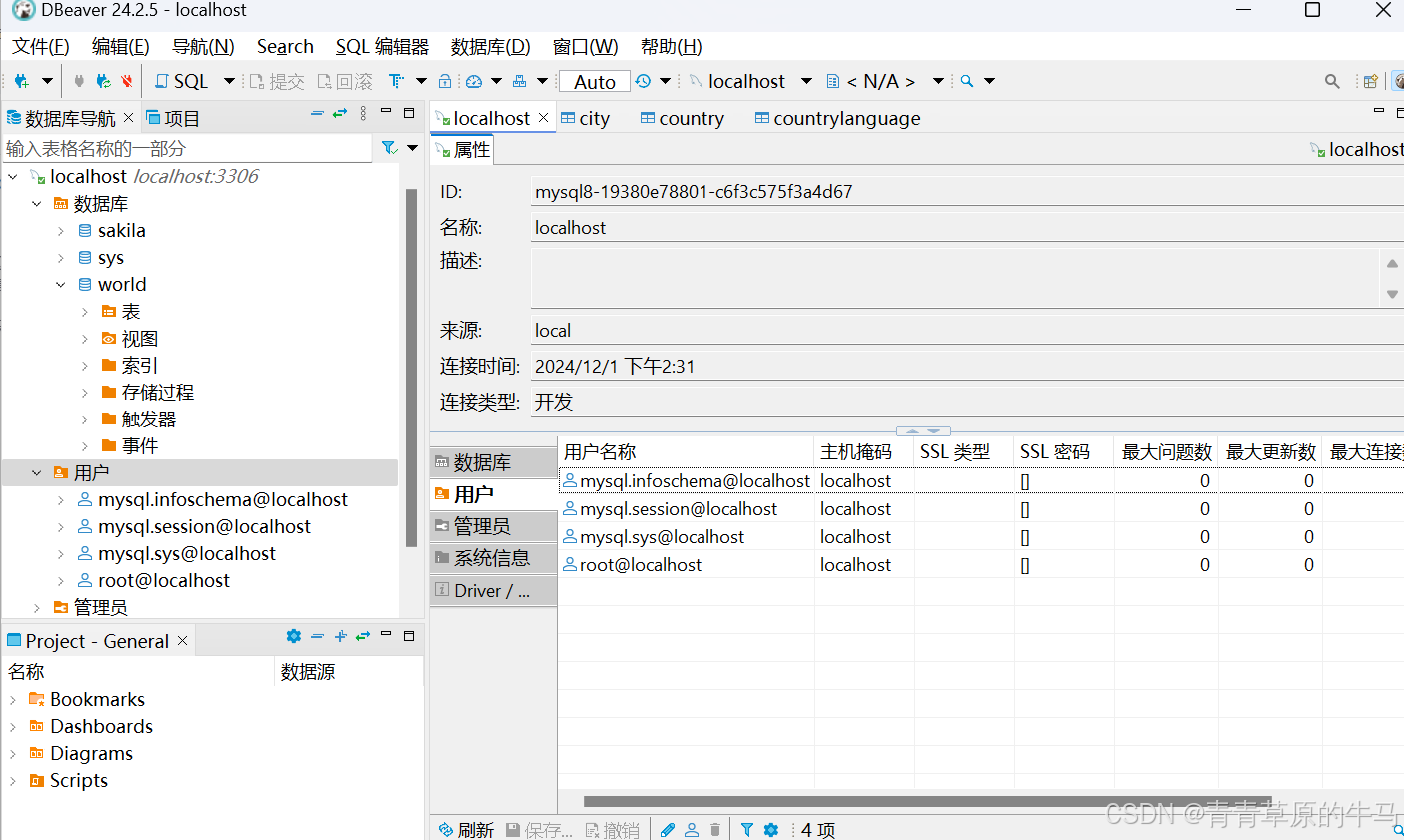Viewport: 1404px width, 840px height.
Task: Expand the Bookmarks project folder
Action: pyautogui.click(x=13, y=700)
